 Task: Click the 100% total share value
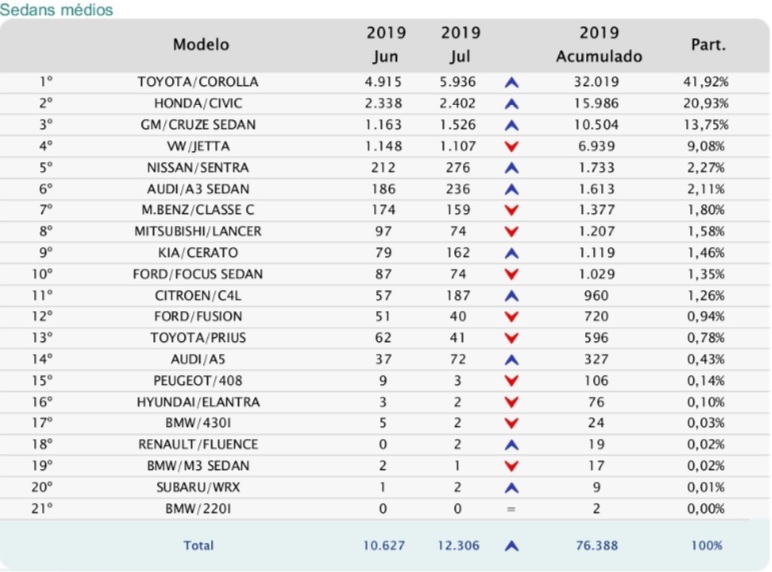707,545
